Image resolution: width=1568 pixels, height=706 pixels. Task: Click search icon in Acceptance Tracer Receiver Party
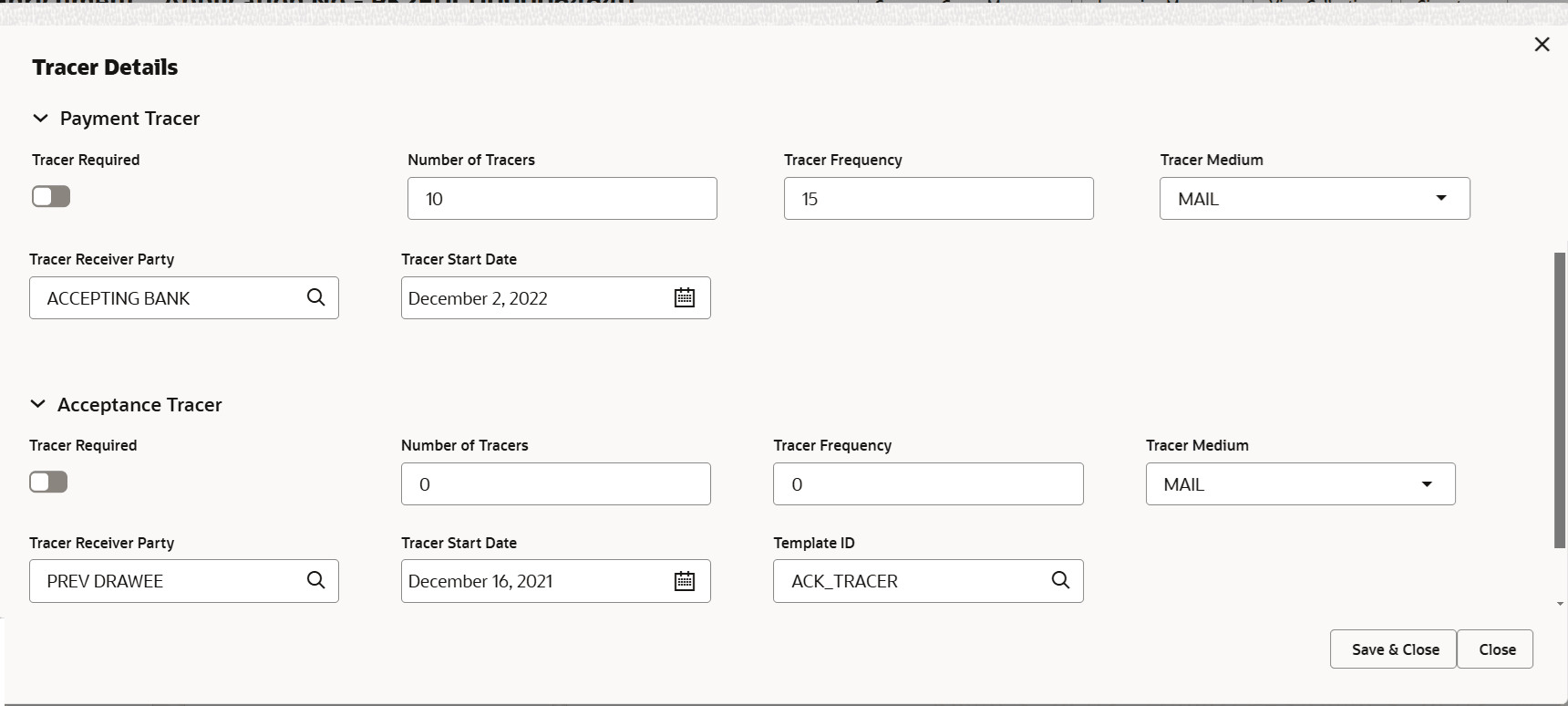coord(315,580)
